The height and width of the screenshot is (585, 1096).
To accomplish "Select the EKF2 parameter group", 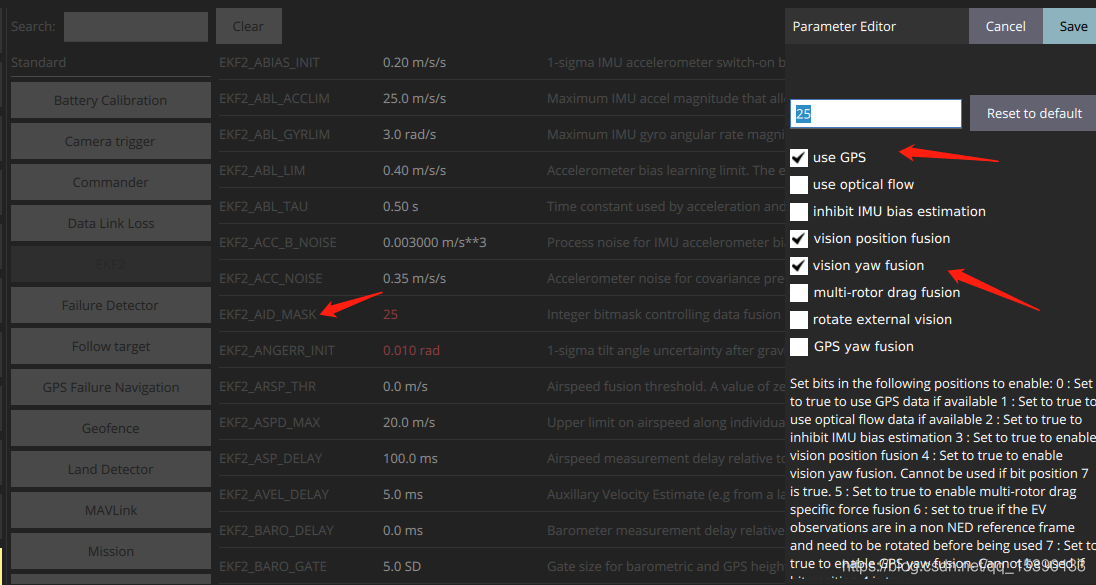I will (110, 264).
